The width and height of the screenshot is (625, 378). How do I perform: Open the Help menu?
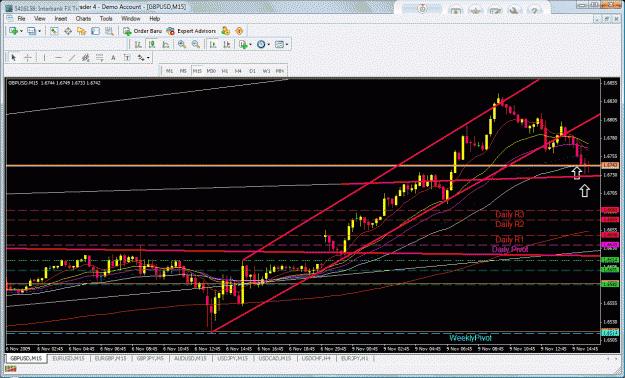tap(155, 19)
